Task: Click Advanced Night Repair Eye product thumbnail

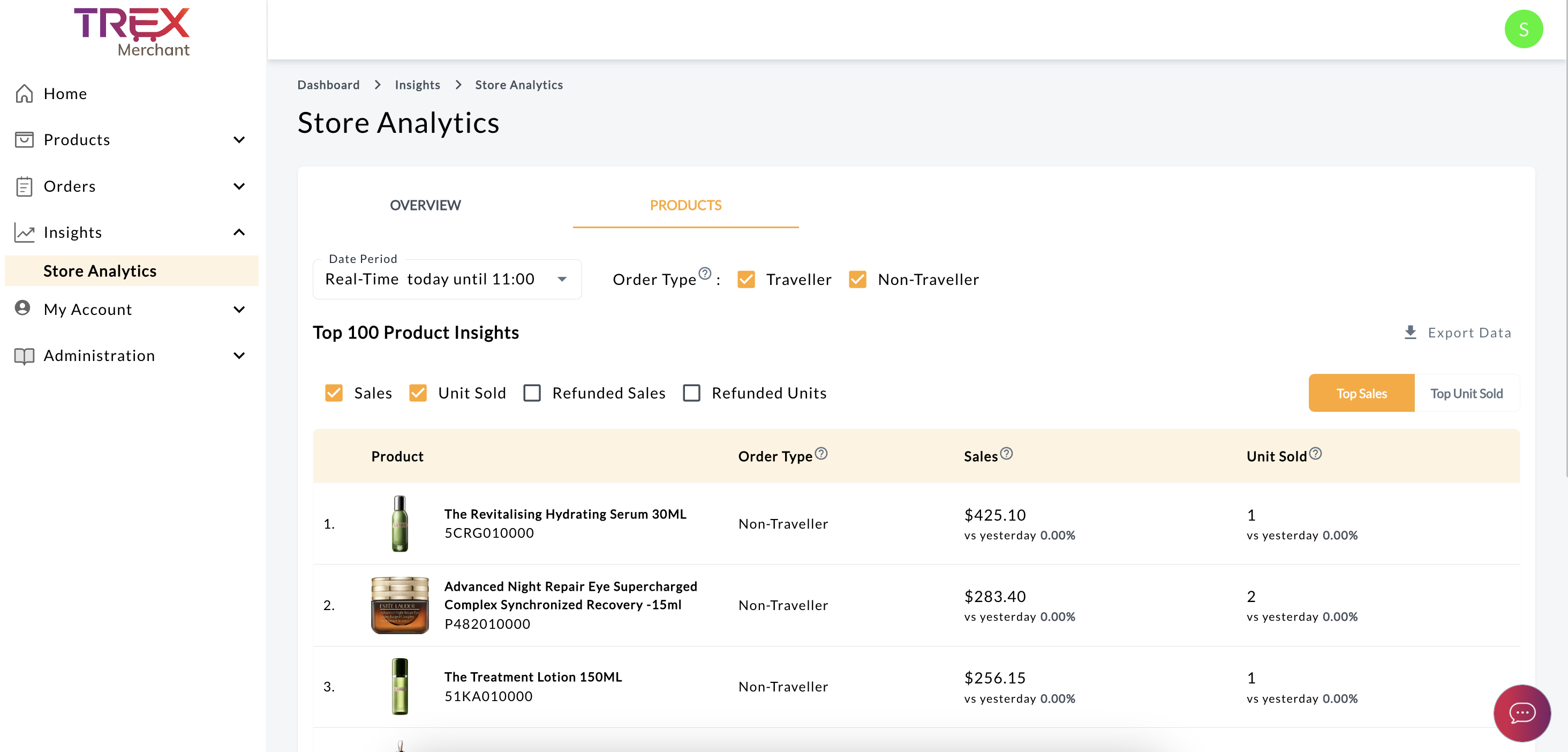Action: (x=400, y=605)
